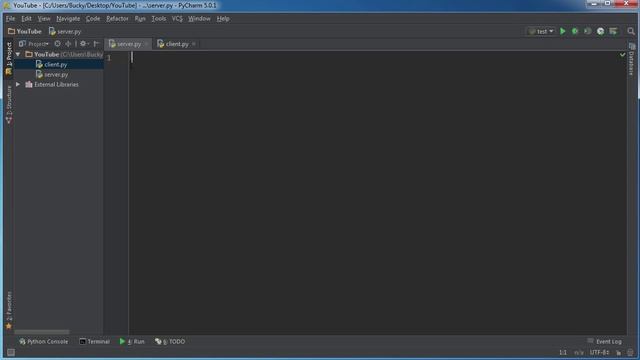Start debugging with the green bug icon
This screenshot has height=360, width=640.
point(575,31)
